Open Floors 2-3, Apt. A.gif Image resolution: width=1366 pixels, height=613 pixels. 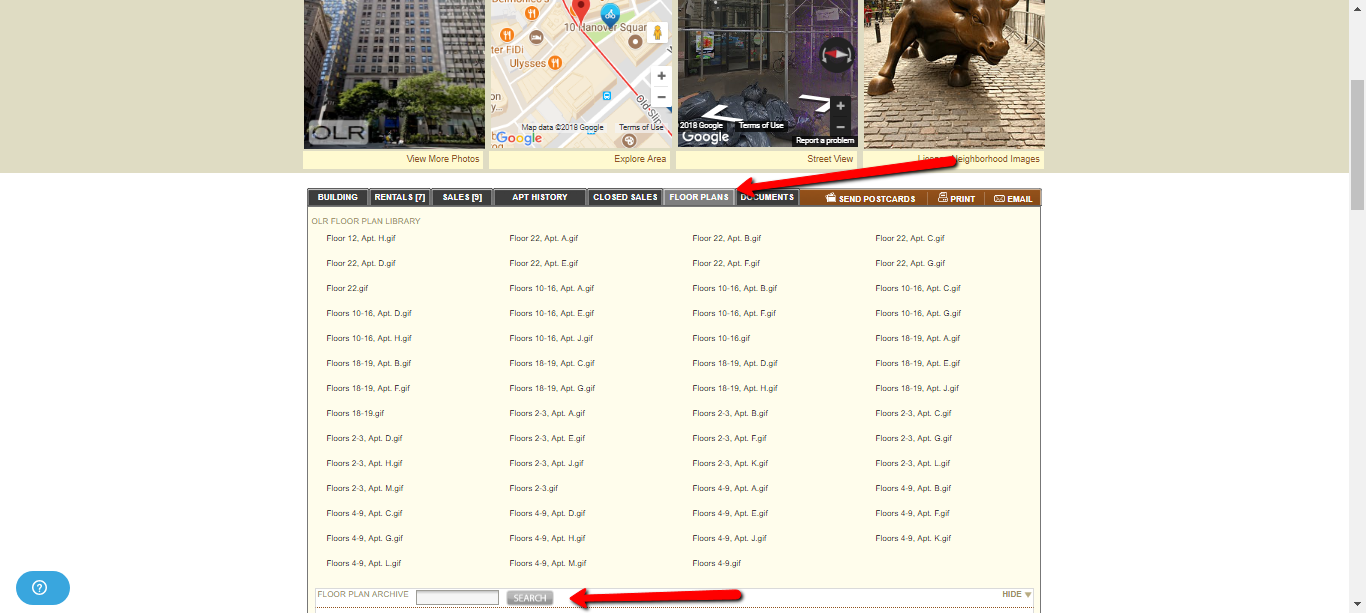click(547, 413)
